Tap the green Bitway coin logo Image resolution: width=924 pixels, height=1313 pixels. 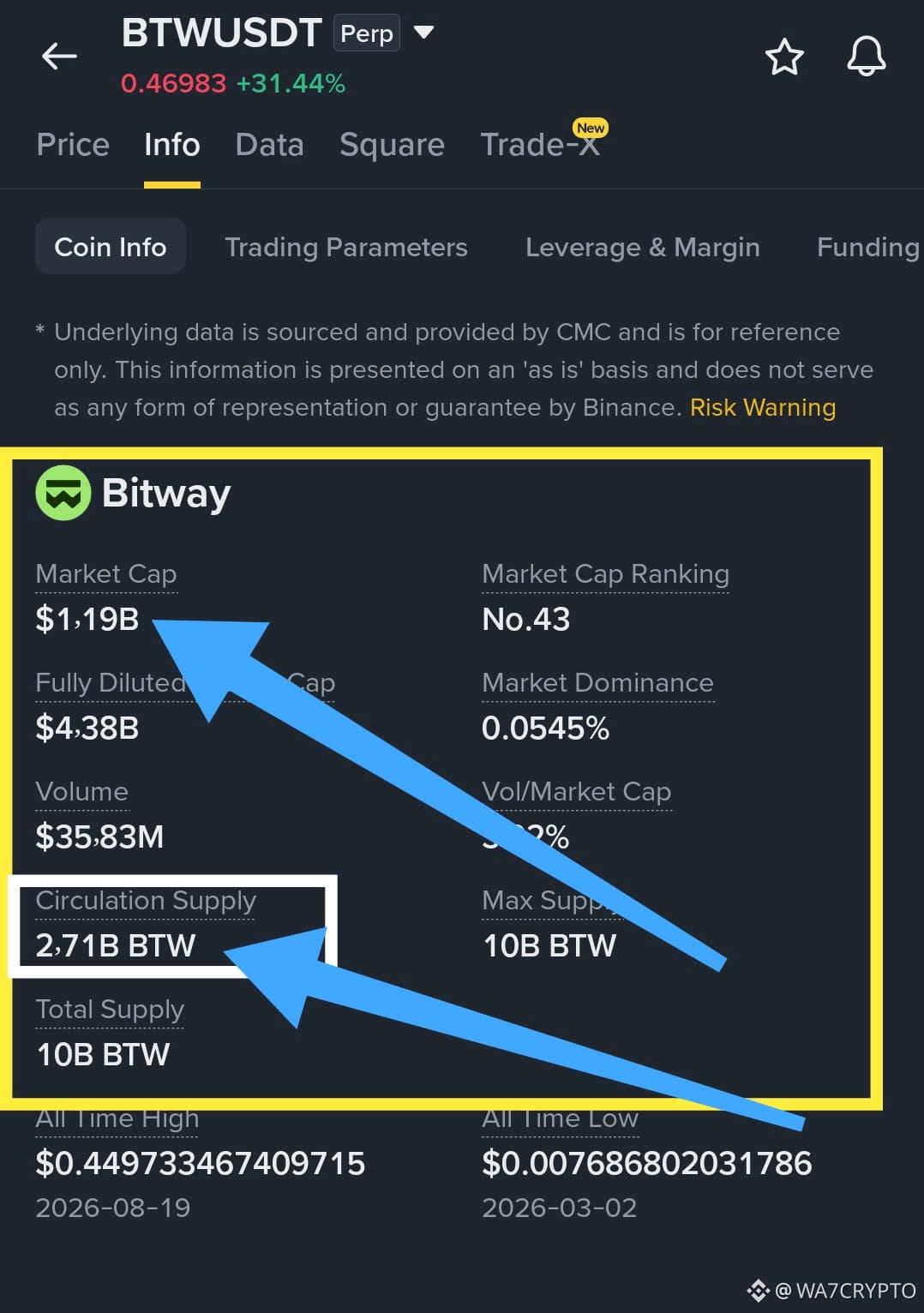point(63,493)
